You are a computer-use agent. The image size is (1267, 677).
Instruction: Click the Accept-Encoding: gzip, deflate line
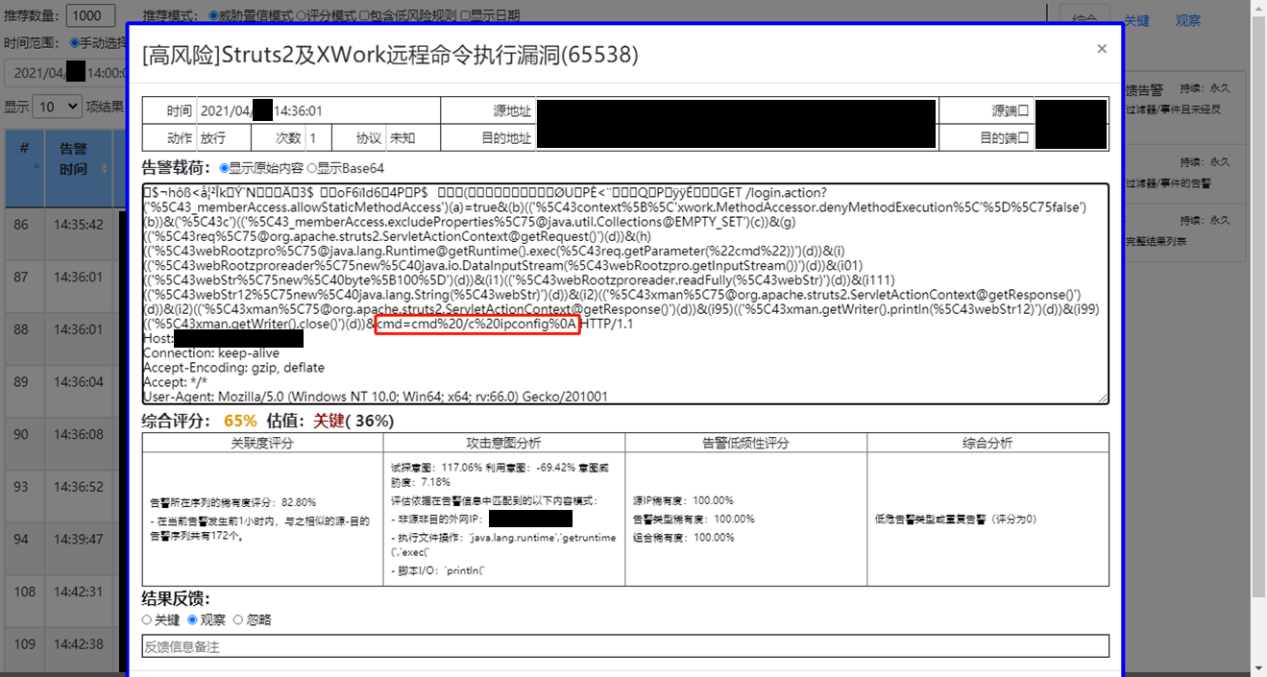(x=233, y=367)
